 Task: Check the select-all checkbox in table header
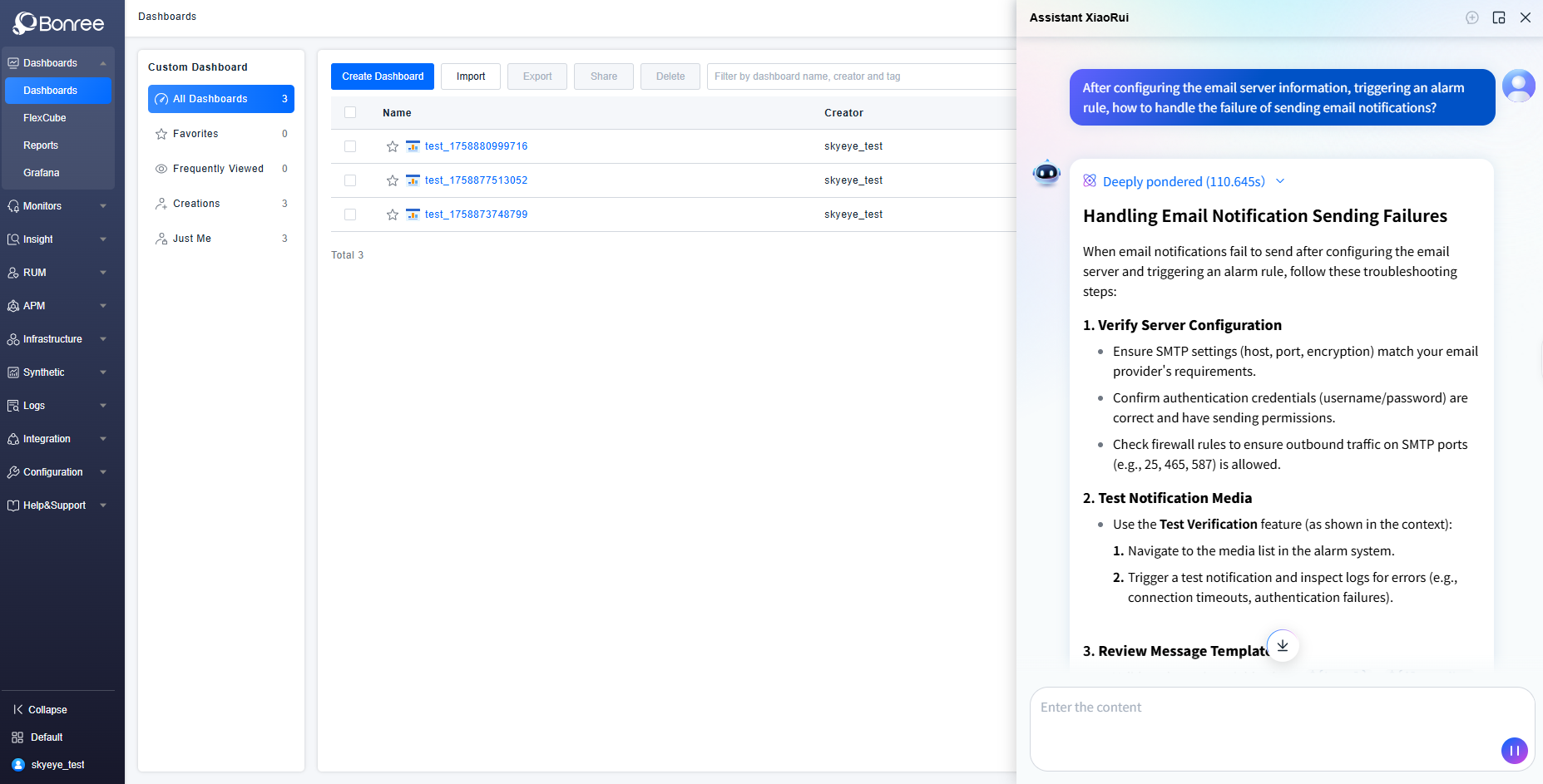350,113
